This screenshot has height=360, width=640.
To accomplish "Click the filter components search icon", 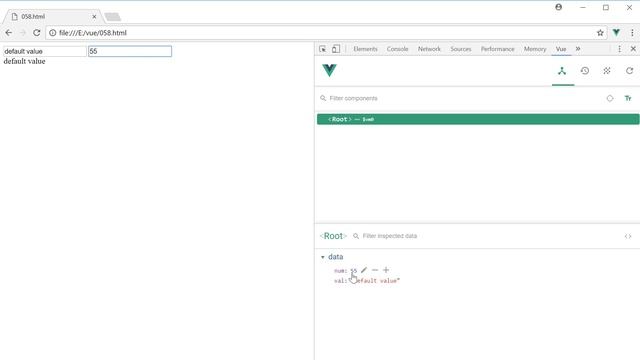I will point(323,98).
